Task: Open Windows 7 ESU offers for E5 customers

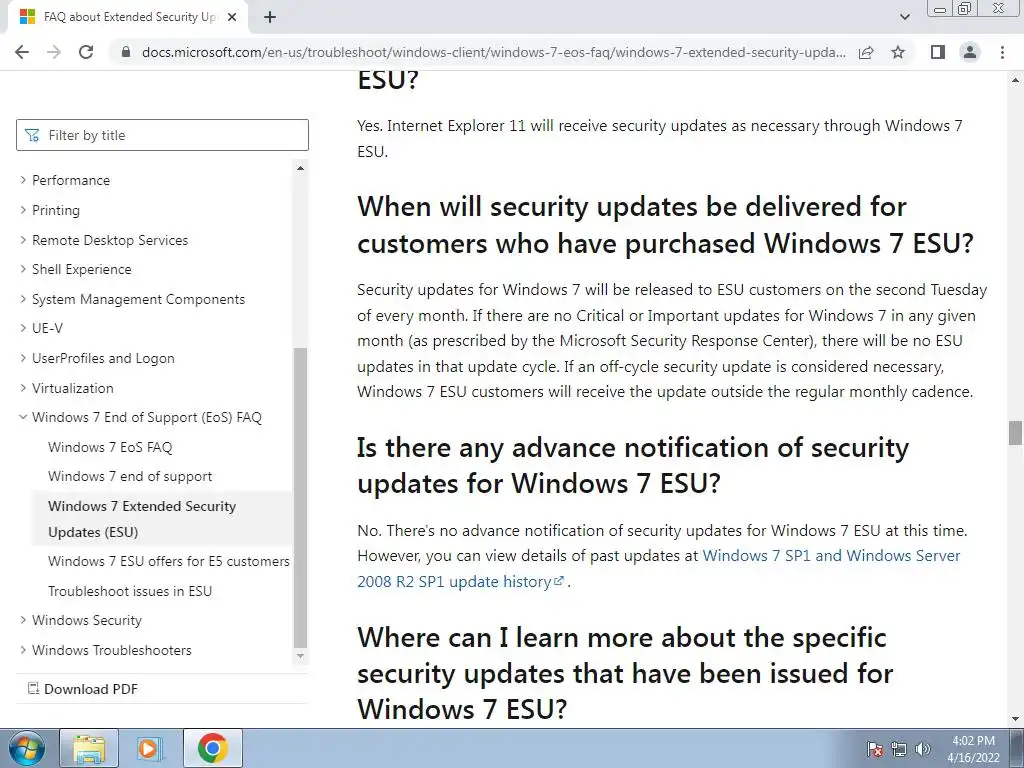Action: point(168,561)
